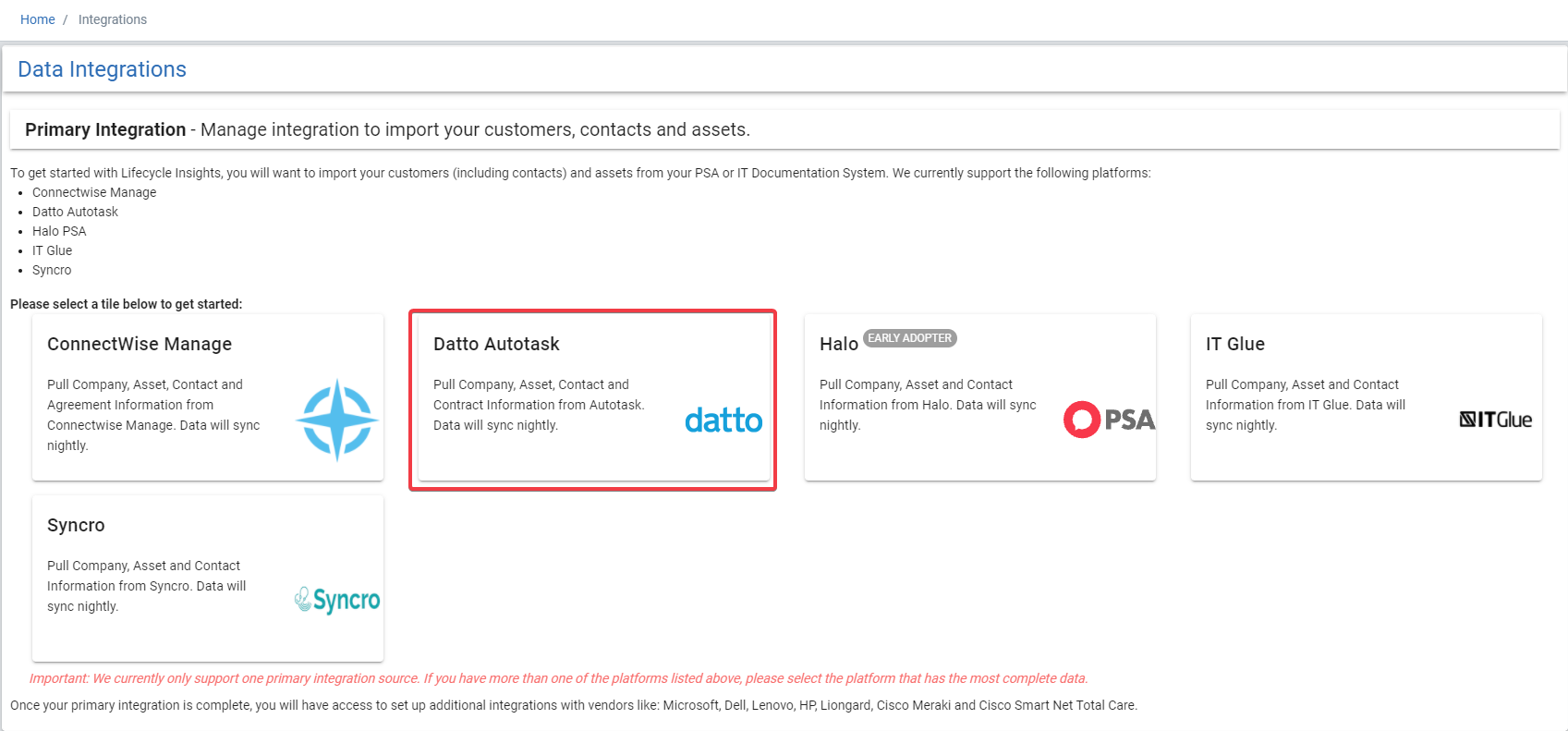1568x731 pixels.
Task: Click the Syncro bullet list item
Action: click(x=52, y=270)
